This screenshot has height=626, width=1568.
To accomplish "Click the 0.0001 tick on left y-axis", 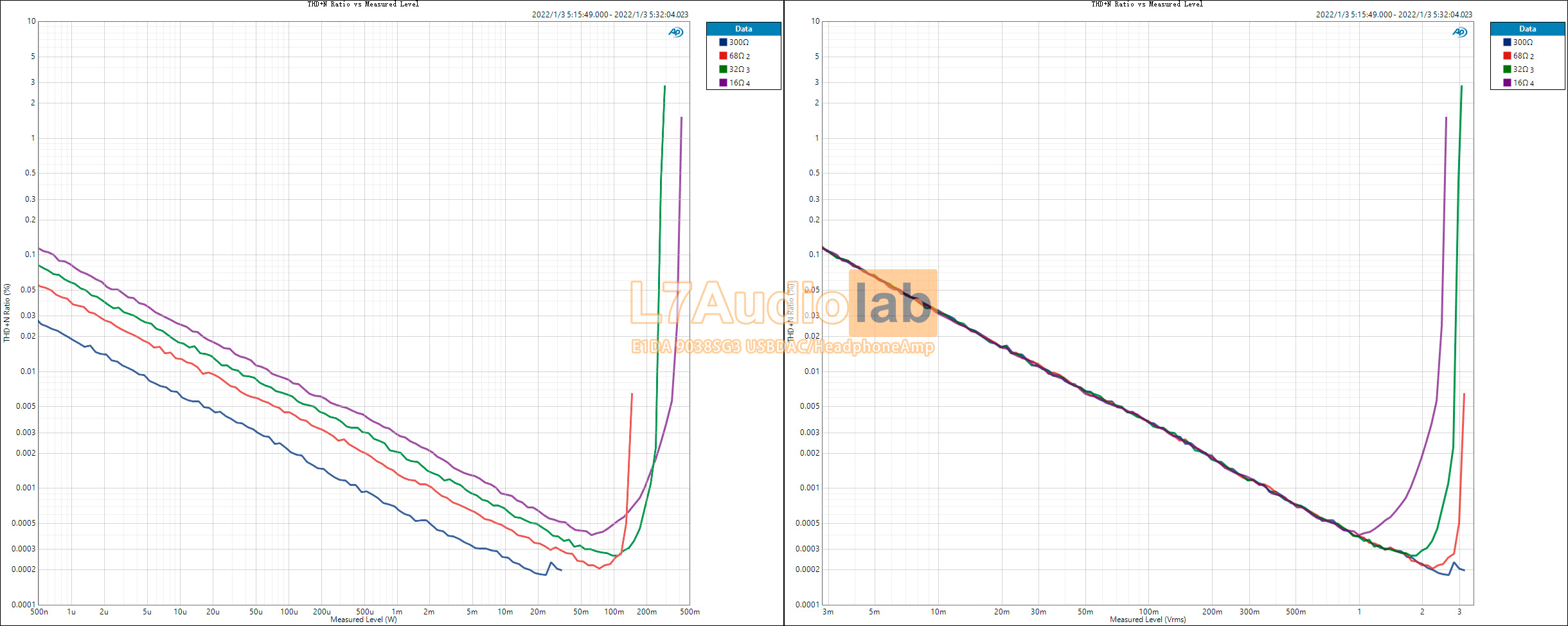I will (24, 604).
